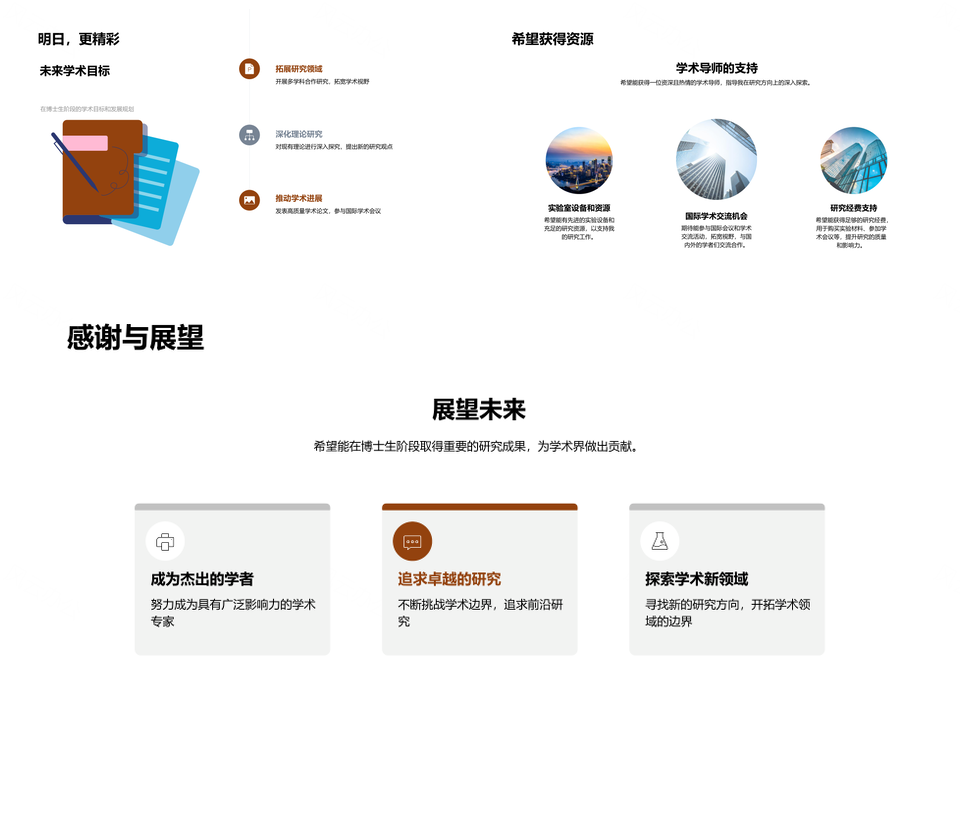Viewport: 960px width, 816px height.
Task: Click the circular sunset city photo
Action: point(579,161)
